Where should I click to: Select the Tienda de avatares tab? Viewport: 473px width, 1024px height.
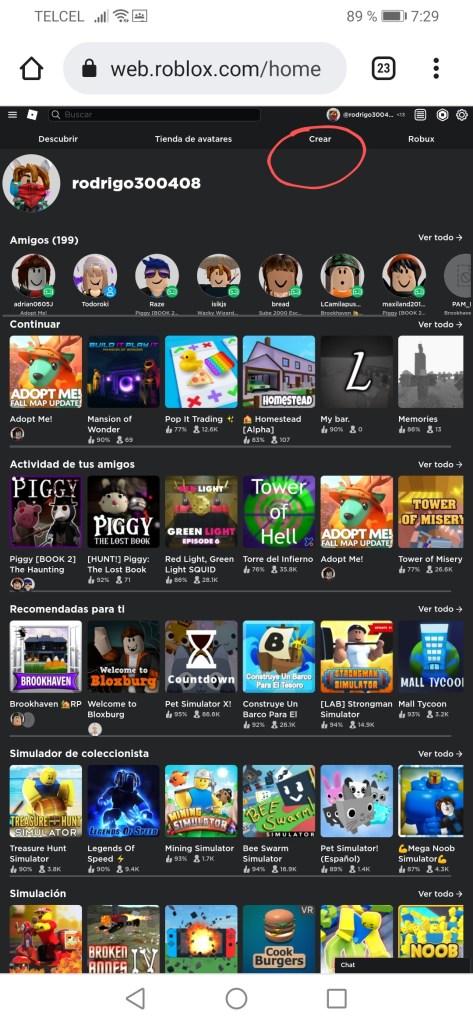click(193, 139)
